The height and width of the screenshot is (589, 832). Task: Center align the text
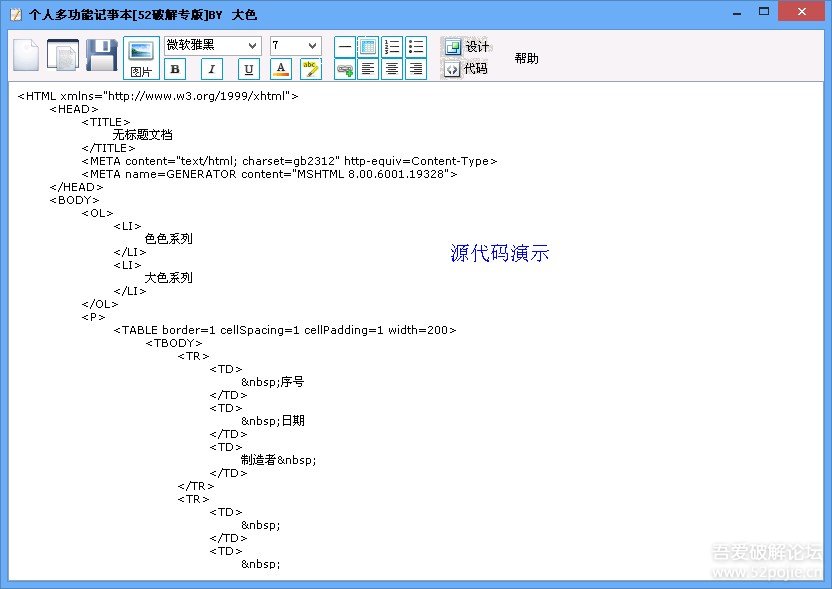tap(392, 69)
